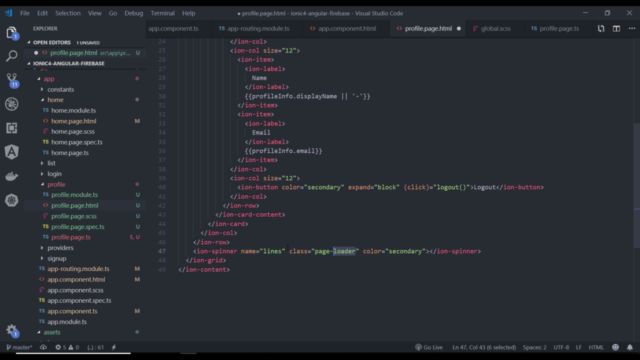
Task: Switch to app.component.html tab
Action: click(347, 29)
